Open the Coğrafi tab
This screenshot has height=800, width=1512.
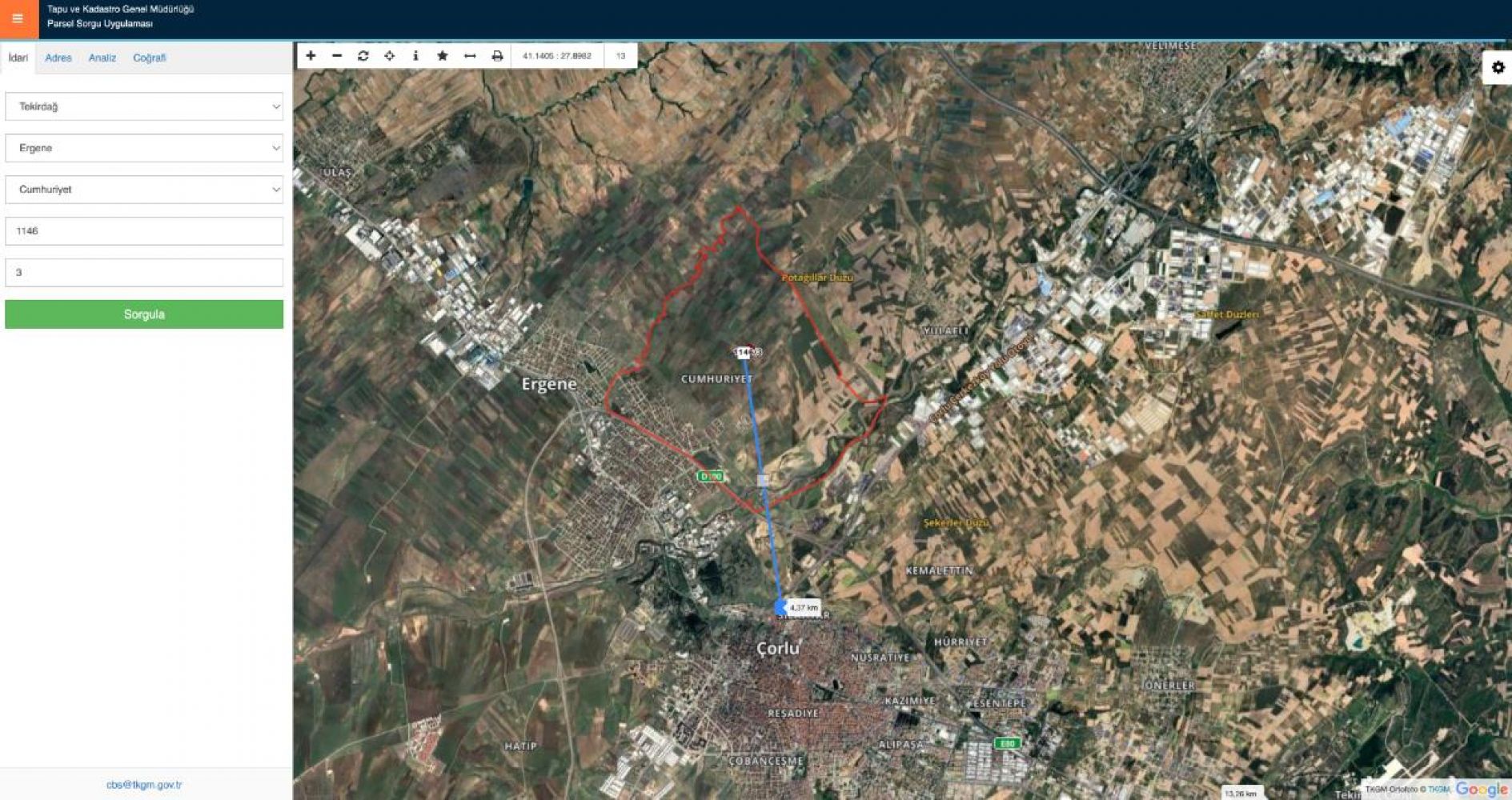coord(150,58)
